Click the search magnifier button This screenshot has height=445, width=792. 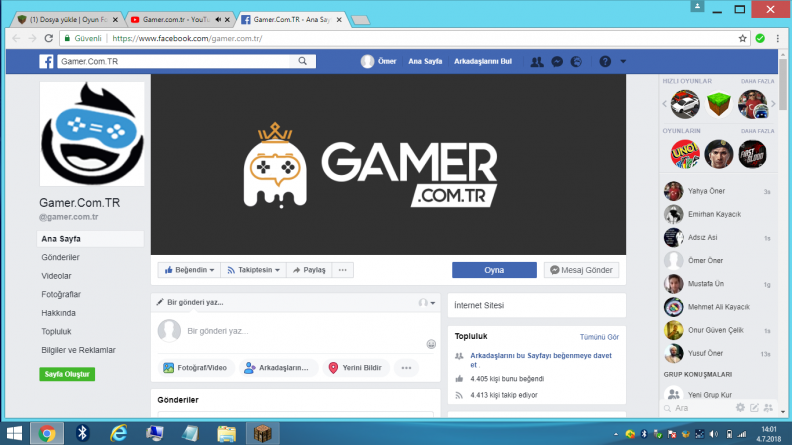(x=303, y=61)
